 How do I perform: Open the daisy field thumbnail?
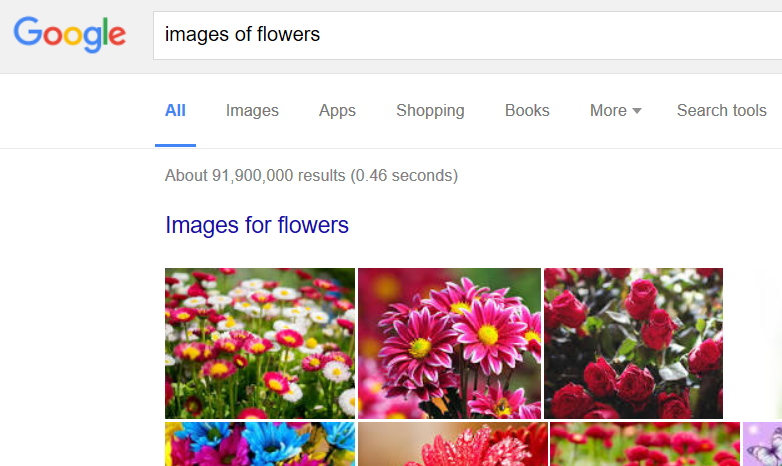(x=260, y=343)
